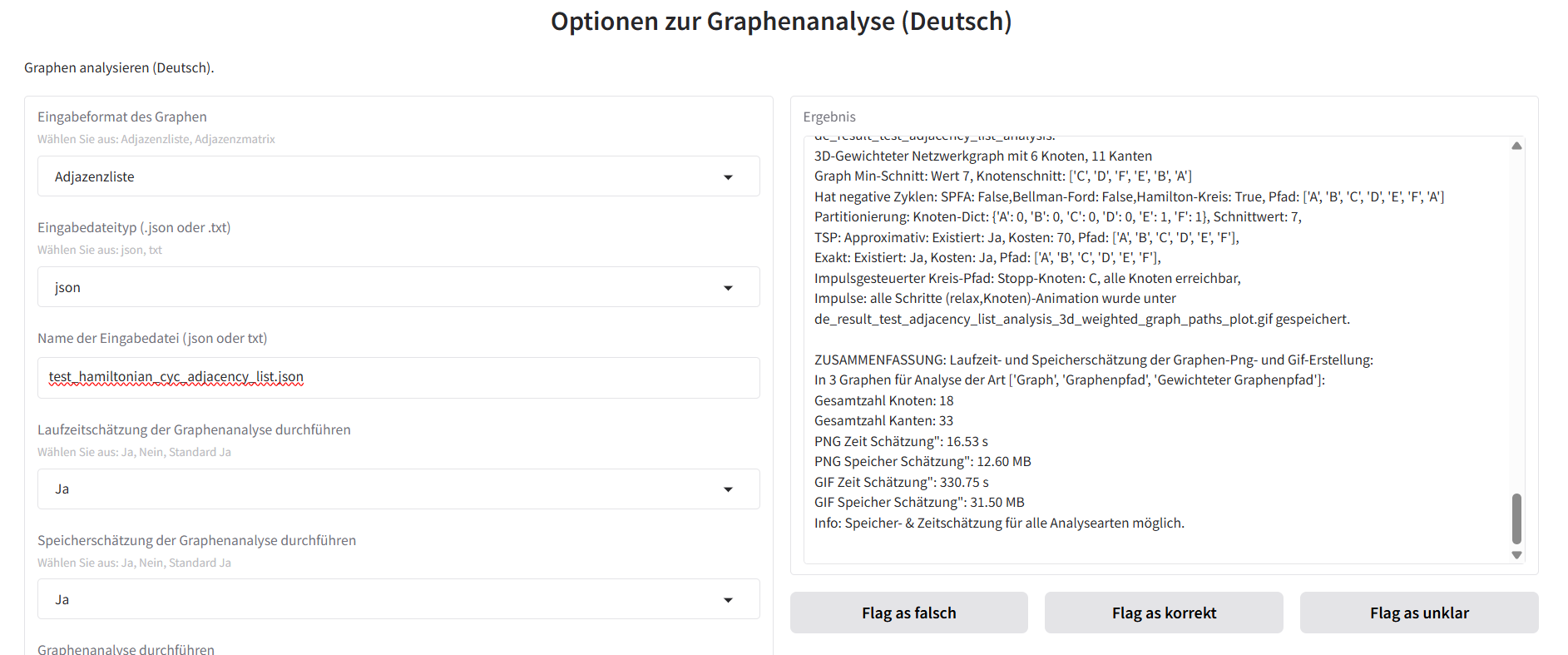Click the 'Info: Speicher- & Zeitschätzung' line
Viewport: 1568px width, 655px height.
point(999,523)
